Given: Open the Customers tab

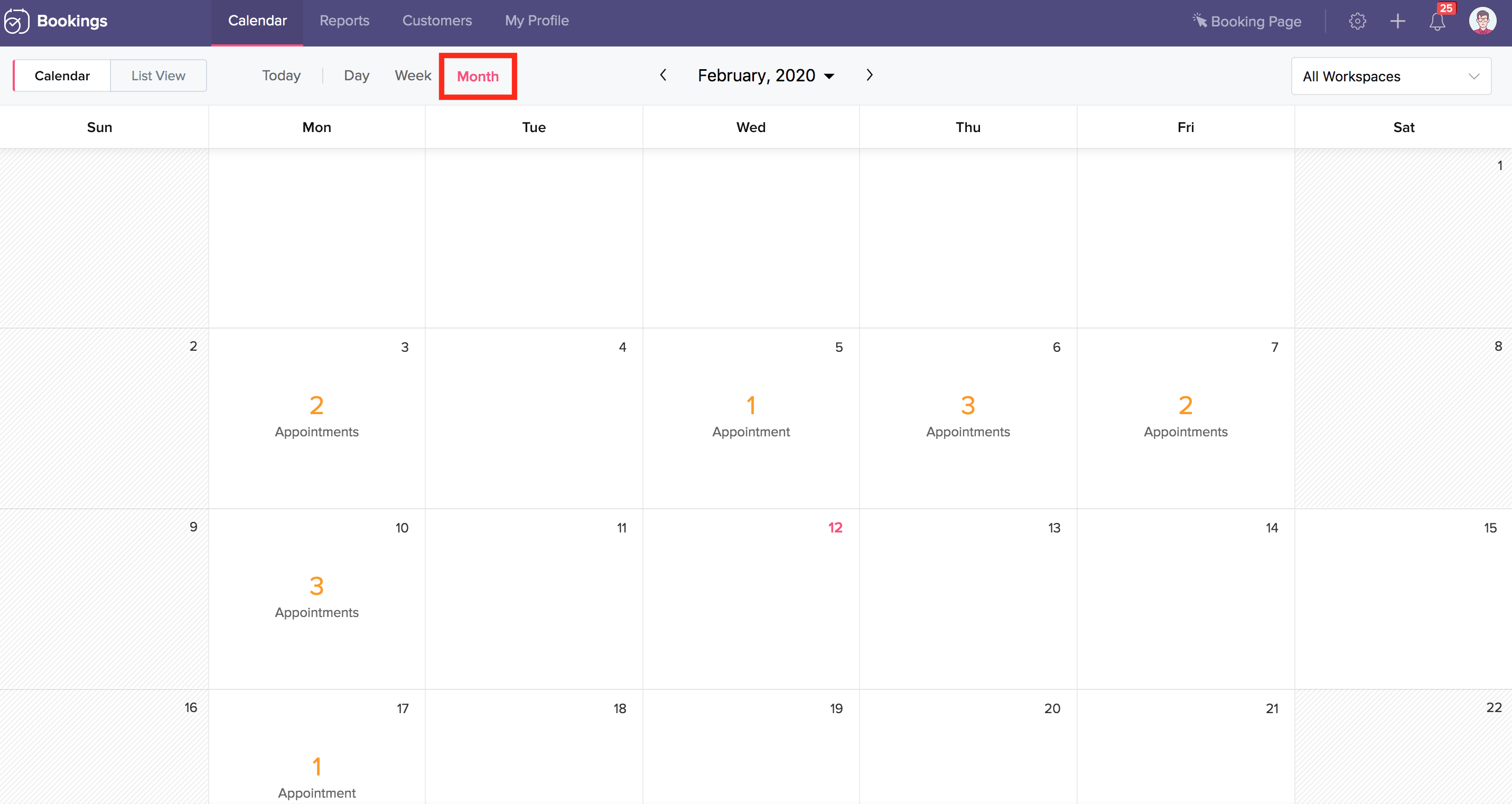Looking at the screenshot, I should pos(437,21).
